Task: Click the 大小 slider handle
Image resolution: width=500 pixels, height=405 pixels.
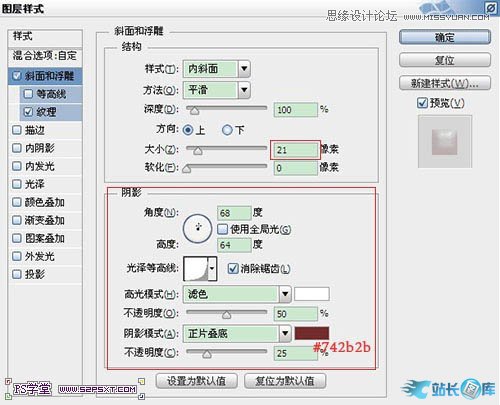Action: pos(198,151)
